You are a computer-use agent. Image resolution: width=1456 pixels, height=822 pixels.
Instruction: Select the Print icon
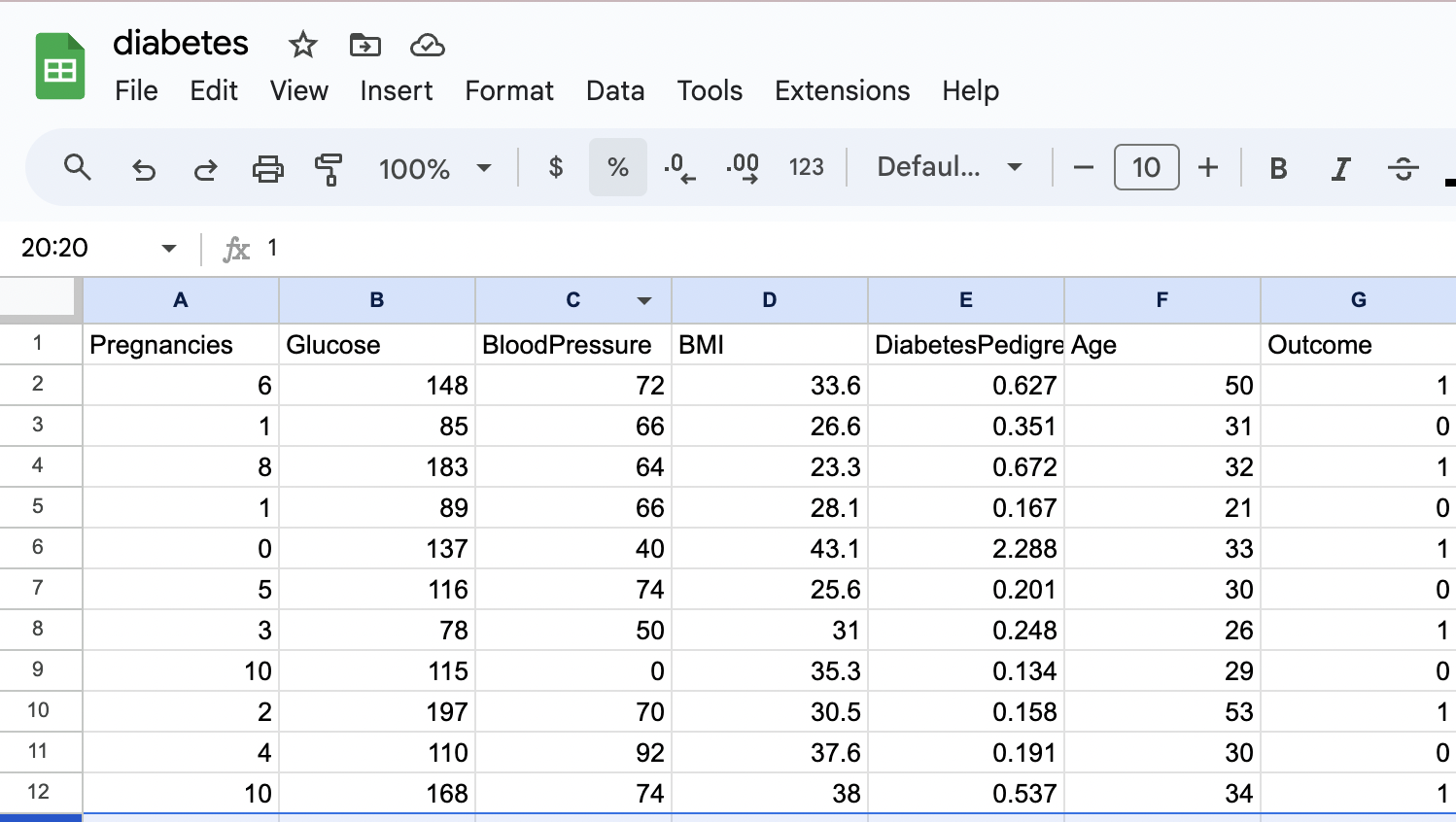(267, 167)
